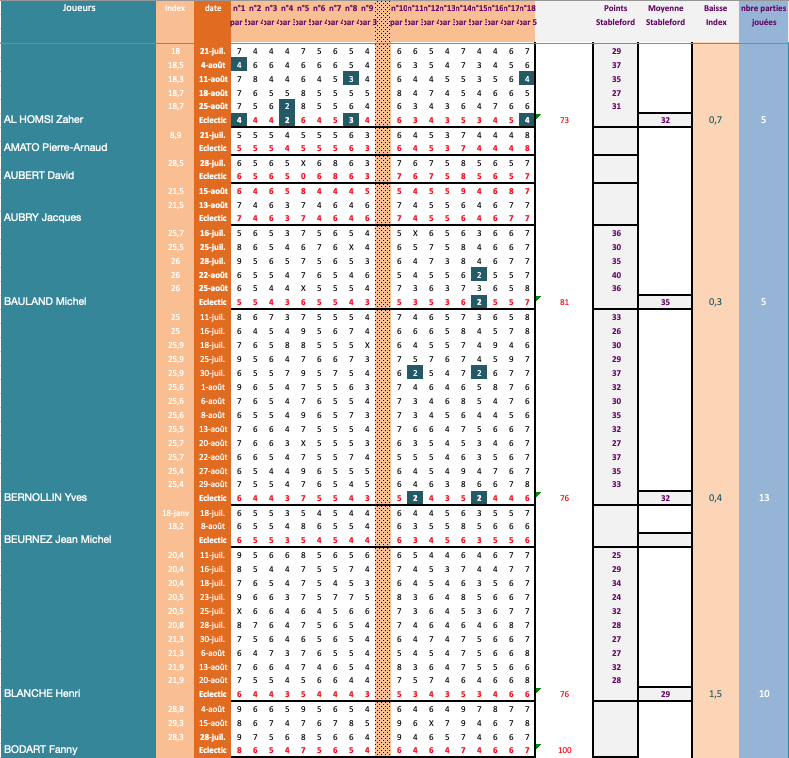The image size is (789, 758).
Task: Select player AUBRY Jacques
Action: [x=42, y=217]
